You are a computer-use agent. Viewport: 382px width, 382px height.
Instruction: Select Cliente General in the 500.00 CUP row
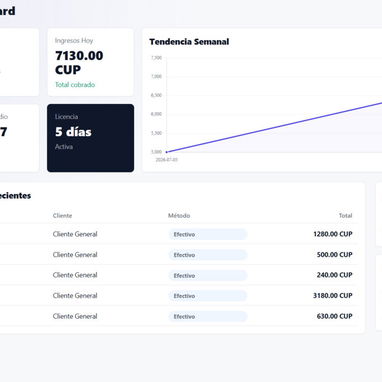point(75,255)
